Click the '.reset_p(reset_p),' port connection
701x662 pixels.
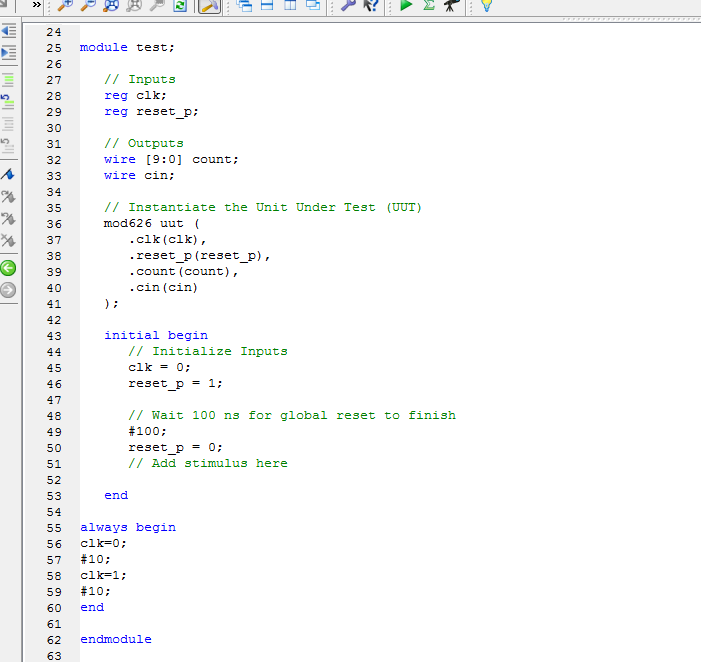(199, 256)
